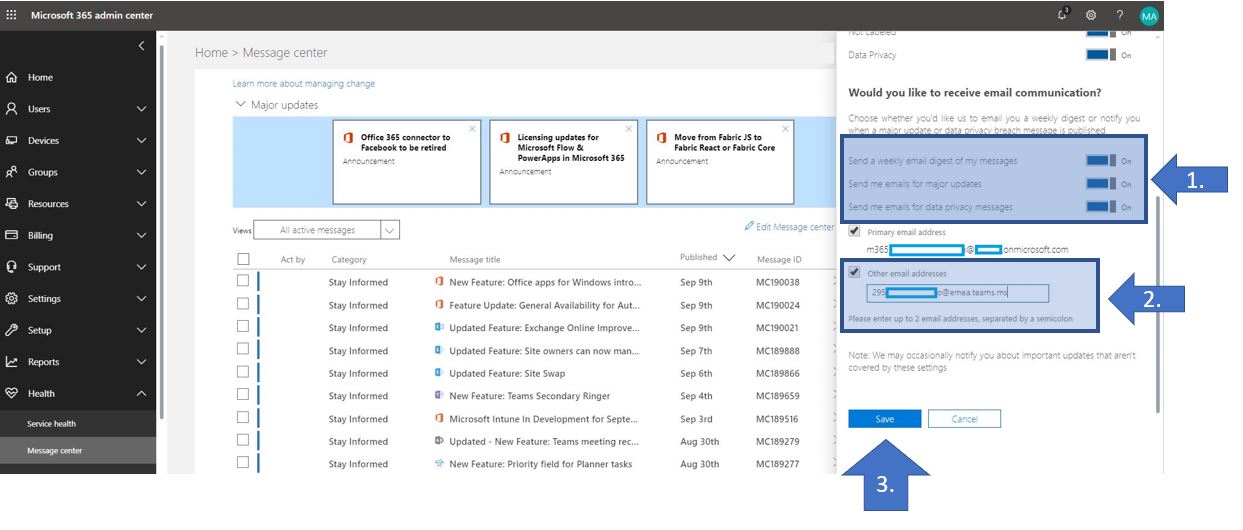The height and width of the screenshot is (530, 1243).
Task: Open Reports menu item
Action: click(78, 362)
